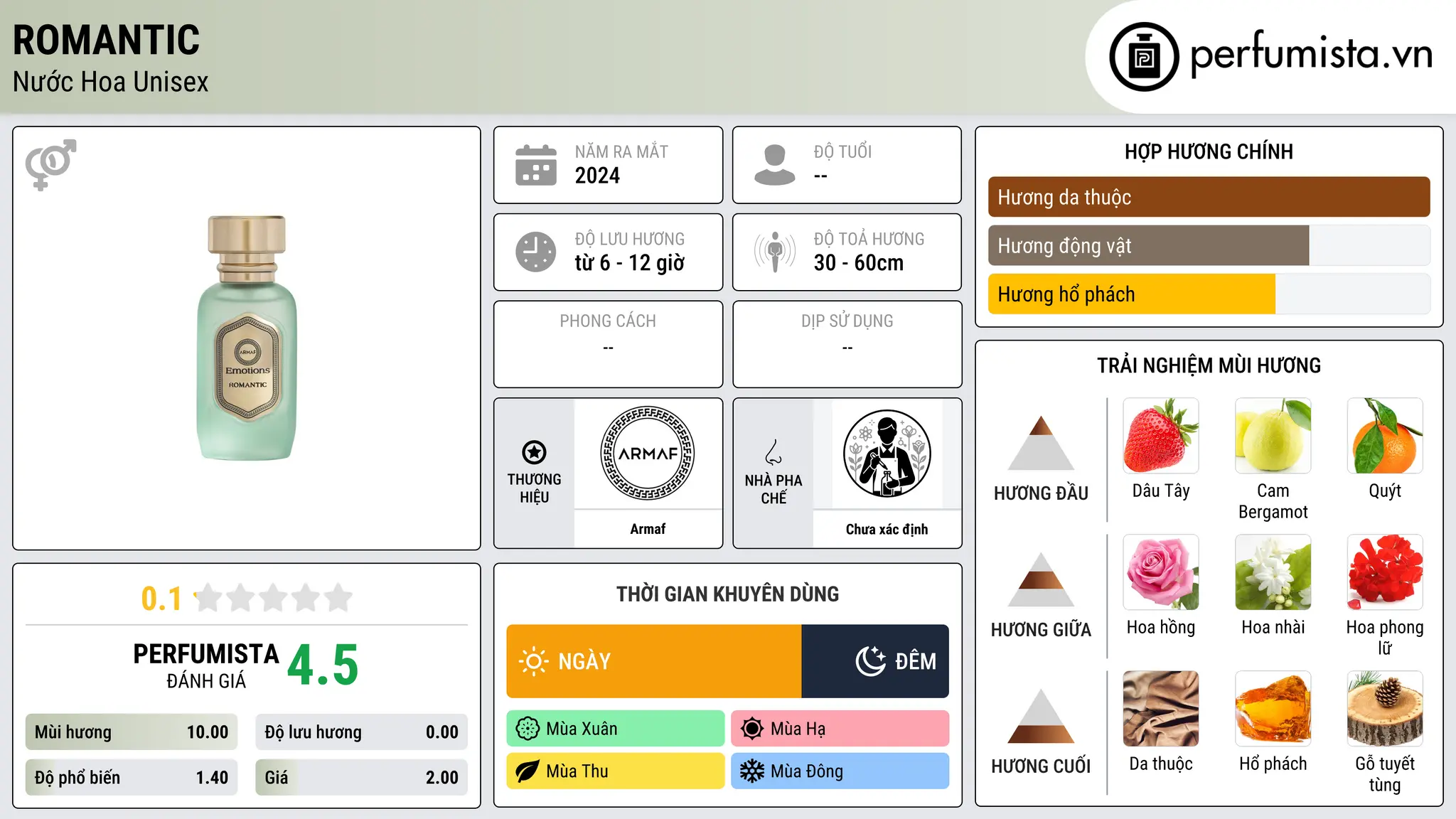Screen dimensions: 1456x819
Task: Click the ROMANTIC perfume title
Action: tap(107, 40)
